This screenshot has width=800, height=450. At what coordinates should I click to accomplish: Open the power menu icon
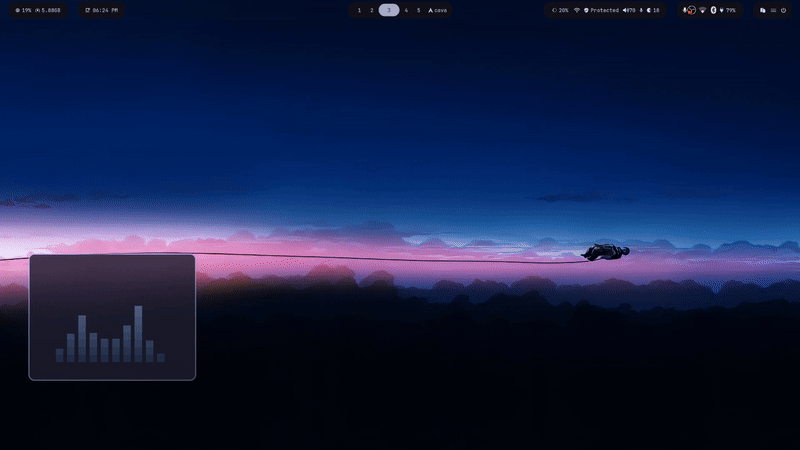tap(784, 10)
